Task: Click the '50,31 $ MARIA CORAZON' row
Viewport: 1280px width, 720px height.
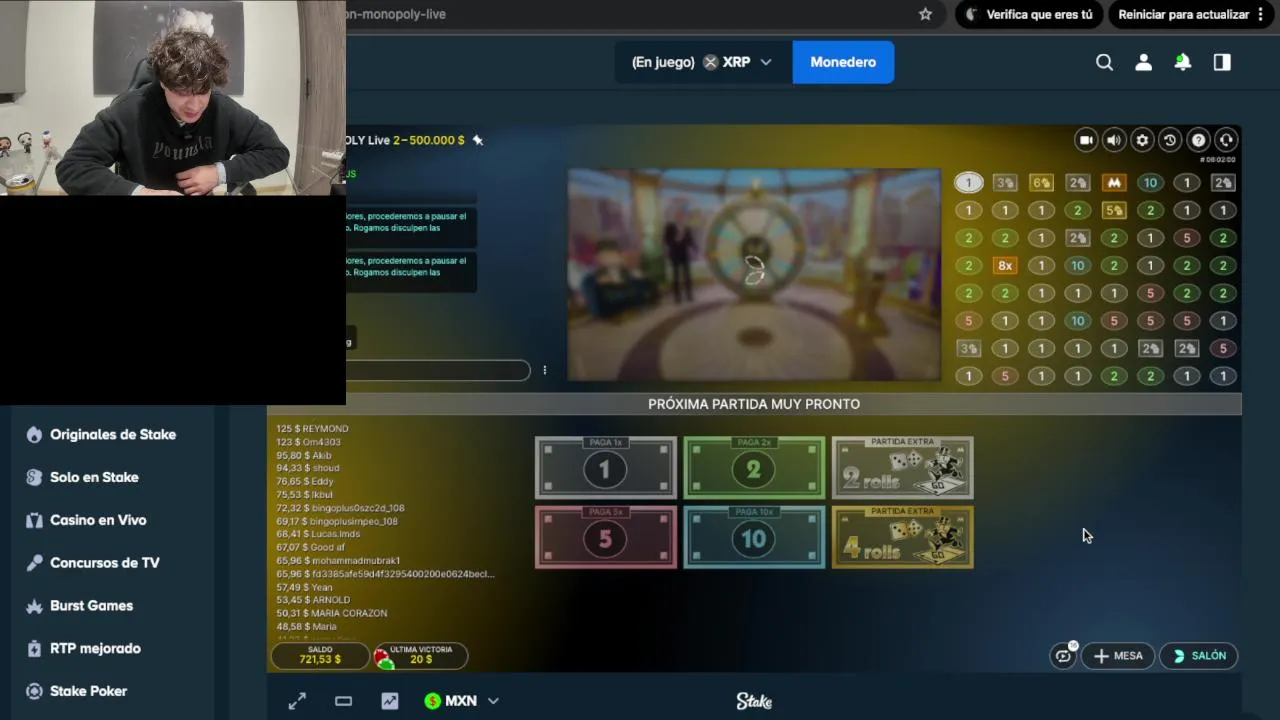Action: pos(330,613)
